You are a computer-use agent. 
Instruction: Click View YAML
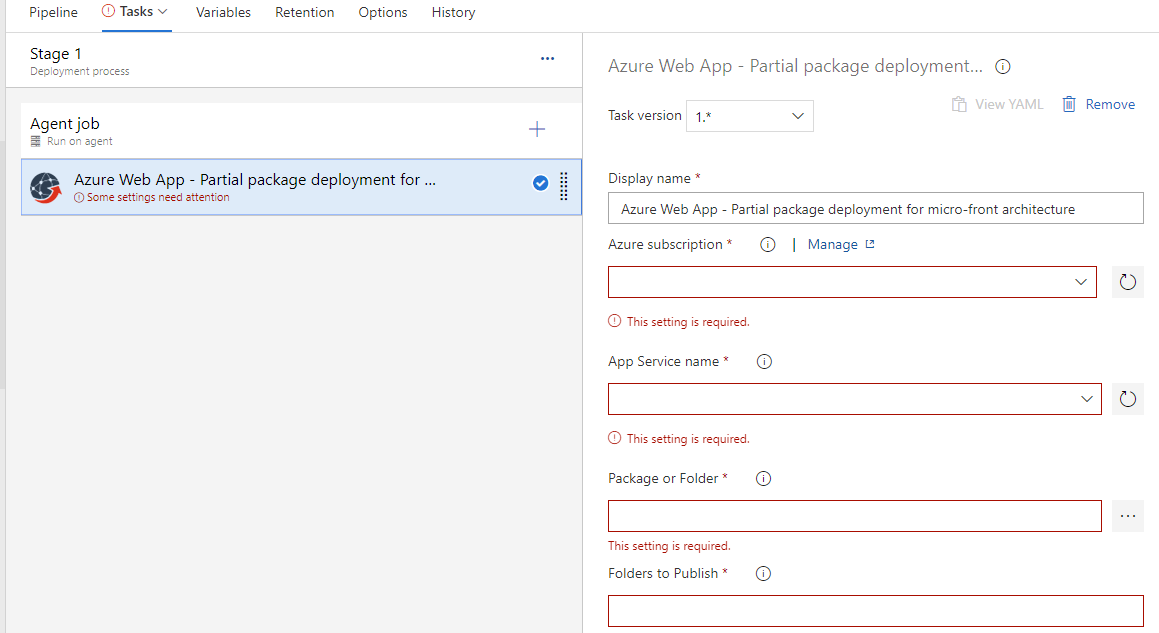point(997,104)
